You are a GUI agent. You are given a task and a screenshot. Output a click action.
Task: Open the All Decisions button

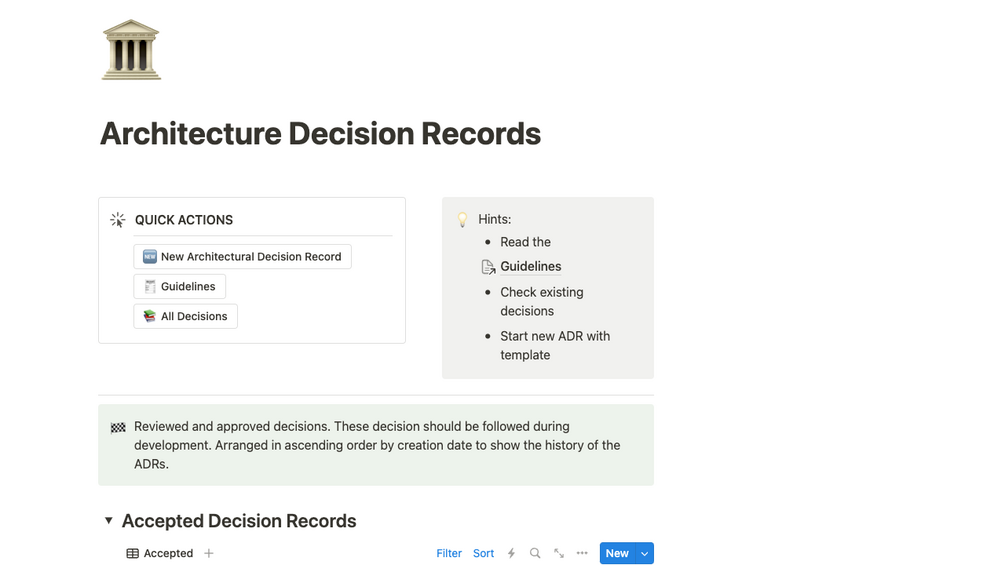[186, 317]
